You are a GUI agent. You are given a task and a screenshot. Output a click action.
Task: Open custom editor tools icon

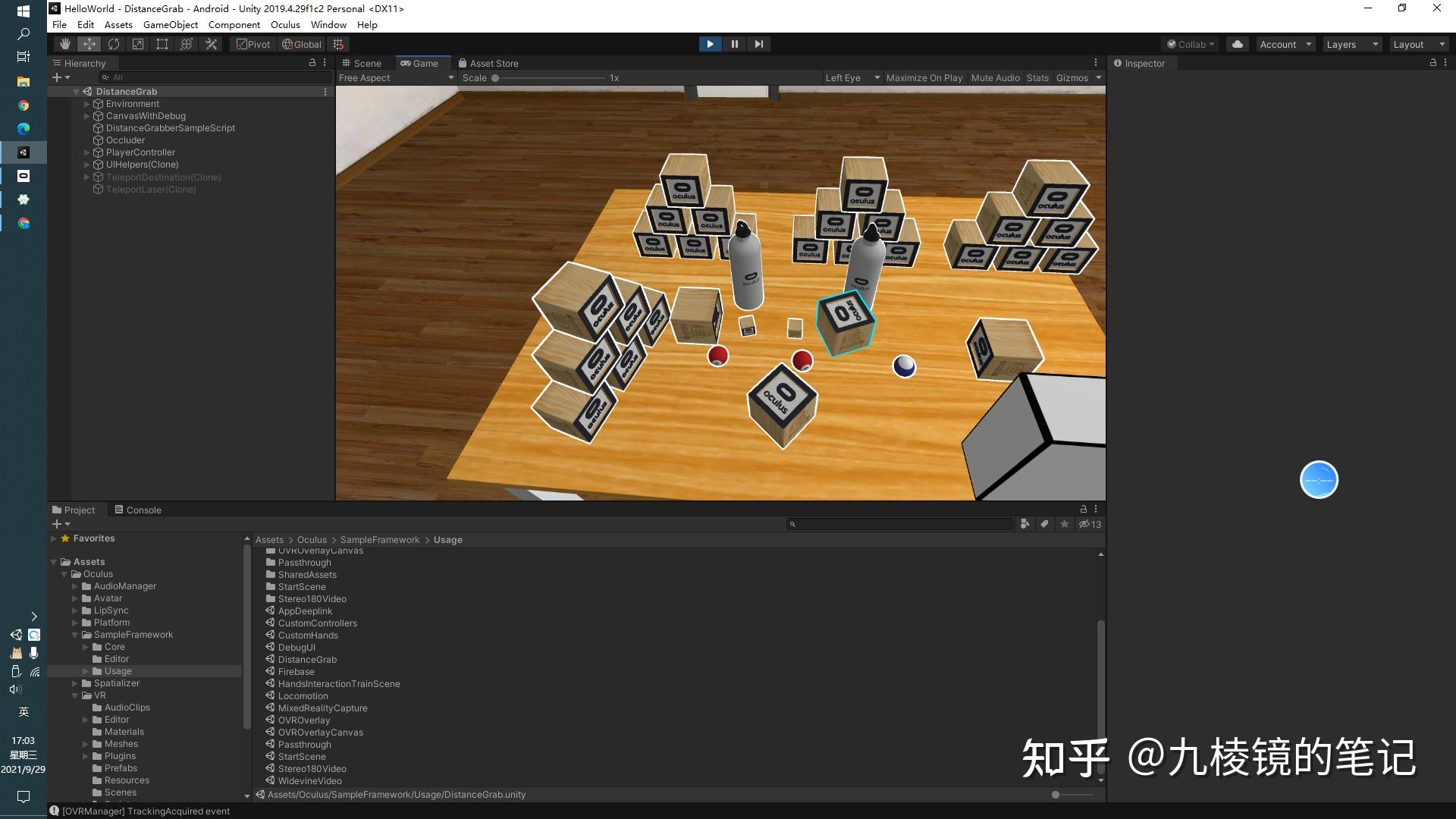click(x=212, y=44)
